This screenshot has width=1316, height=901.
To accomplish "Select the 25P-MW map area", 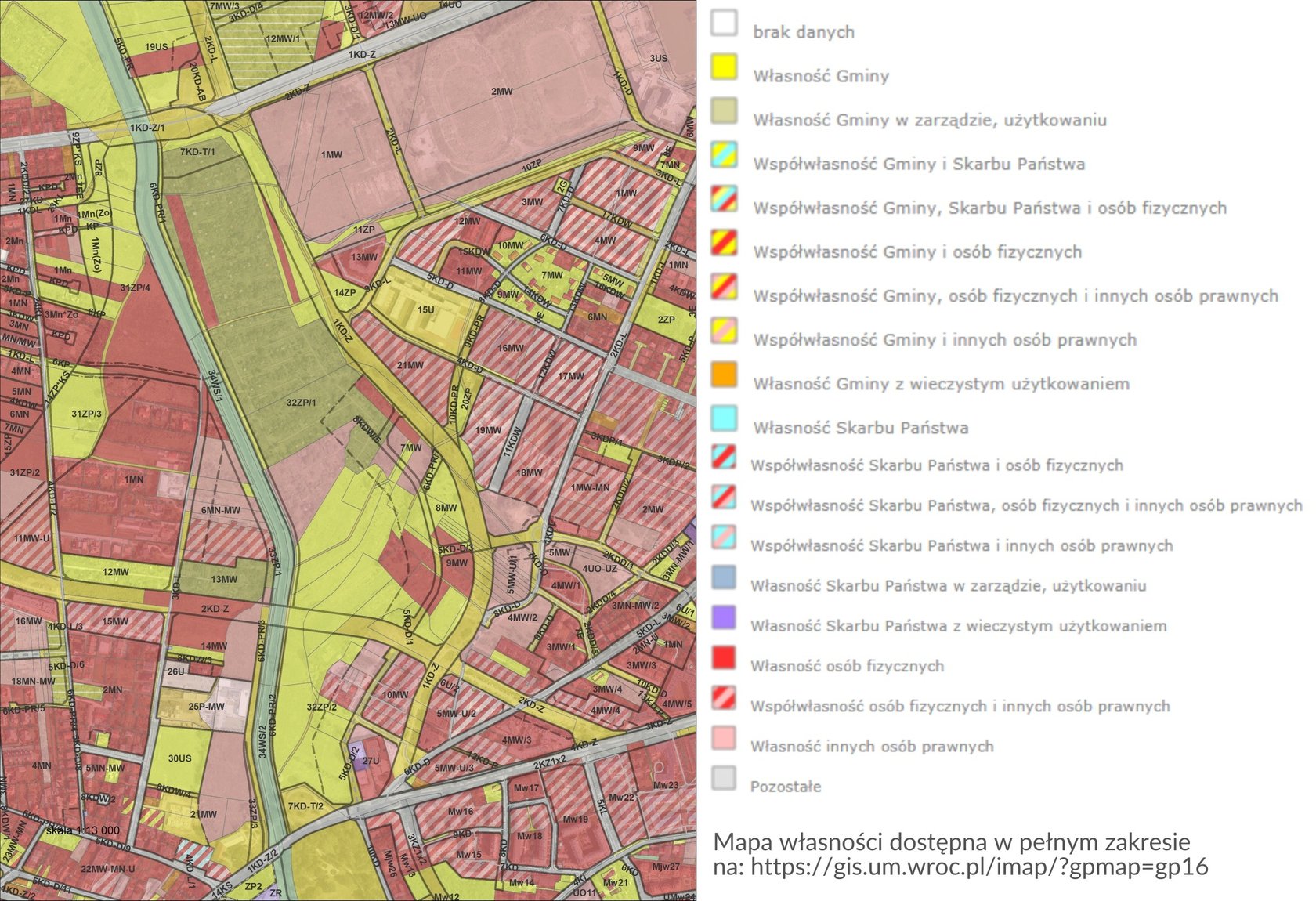I will pyautogui.click(x=206, y=706).
